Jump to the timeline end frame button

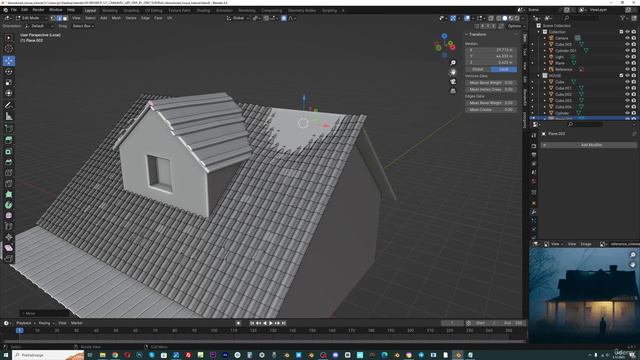284,323
